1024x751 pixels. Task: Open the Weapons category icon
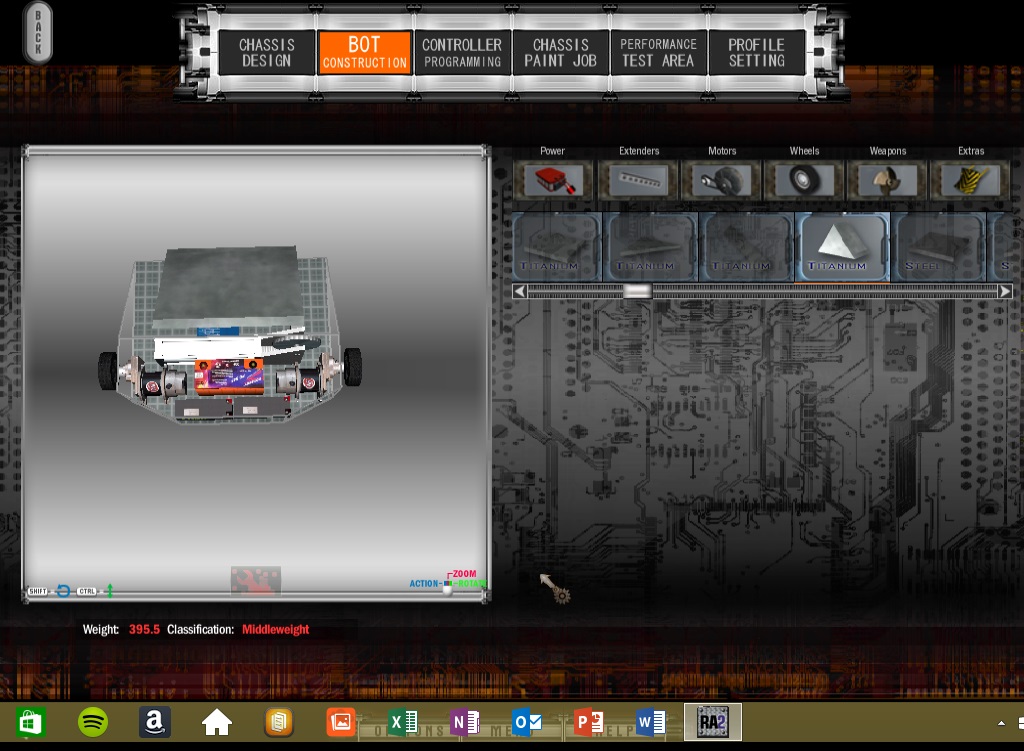point(888,180)
